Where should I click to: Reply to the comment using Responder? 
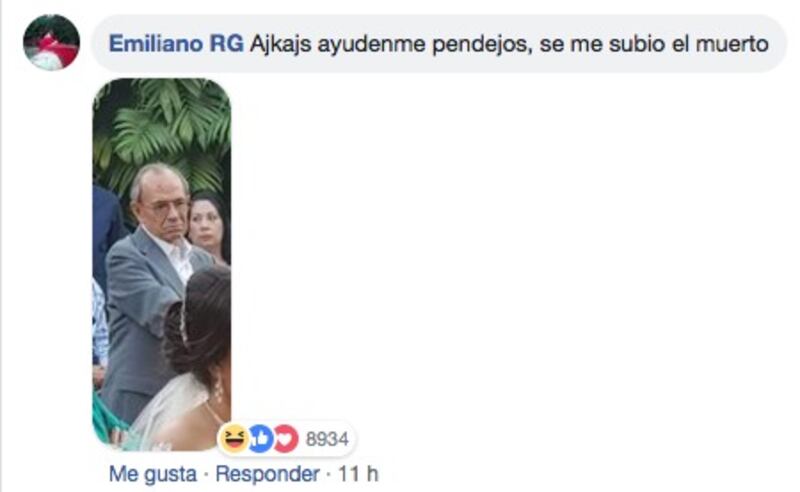tap(268, 474)
